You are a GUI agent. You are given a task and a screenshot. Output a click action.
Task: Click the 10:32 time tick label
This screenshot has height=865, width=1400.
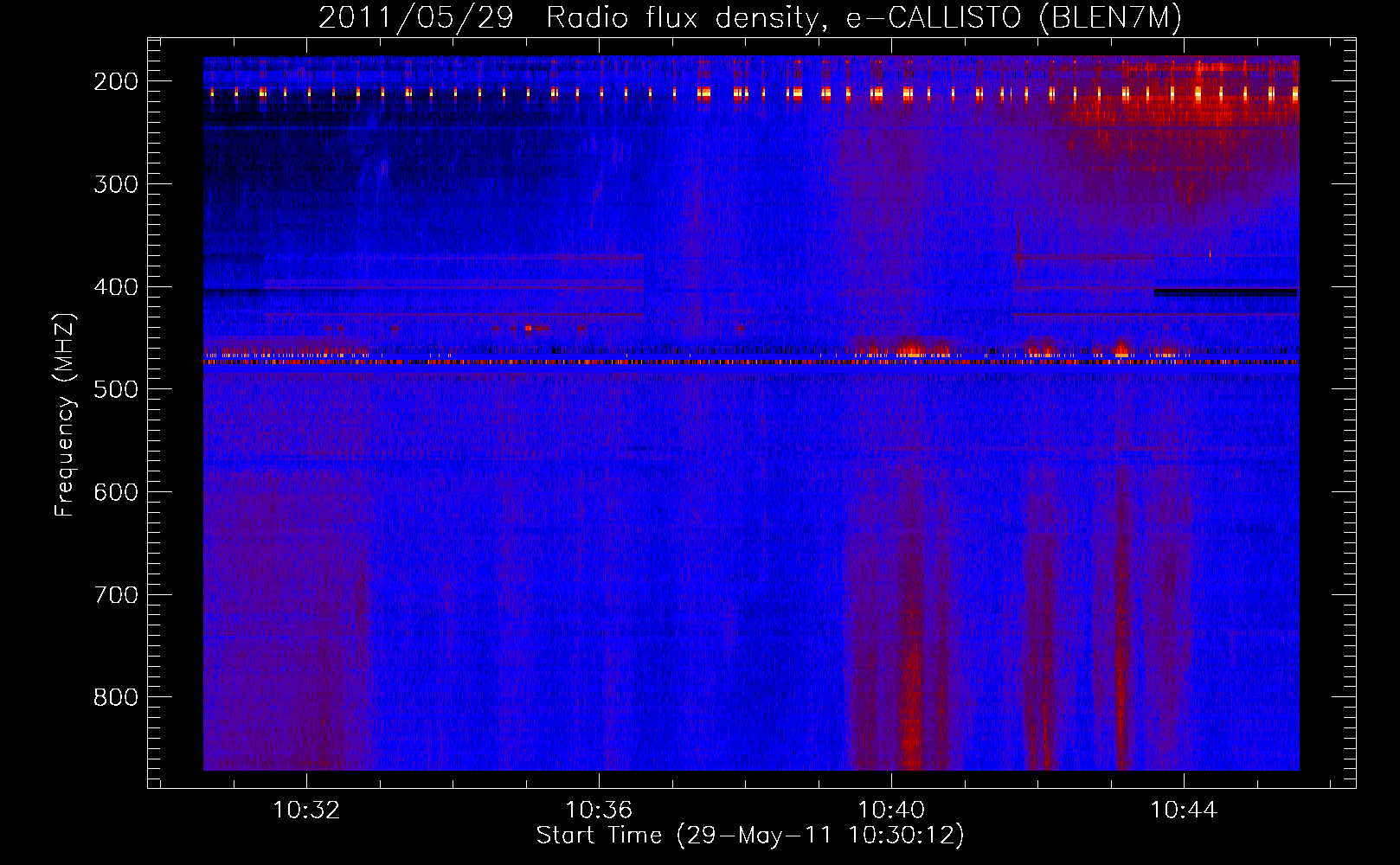pos(306,811)
